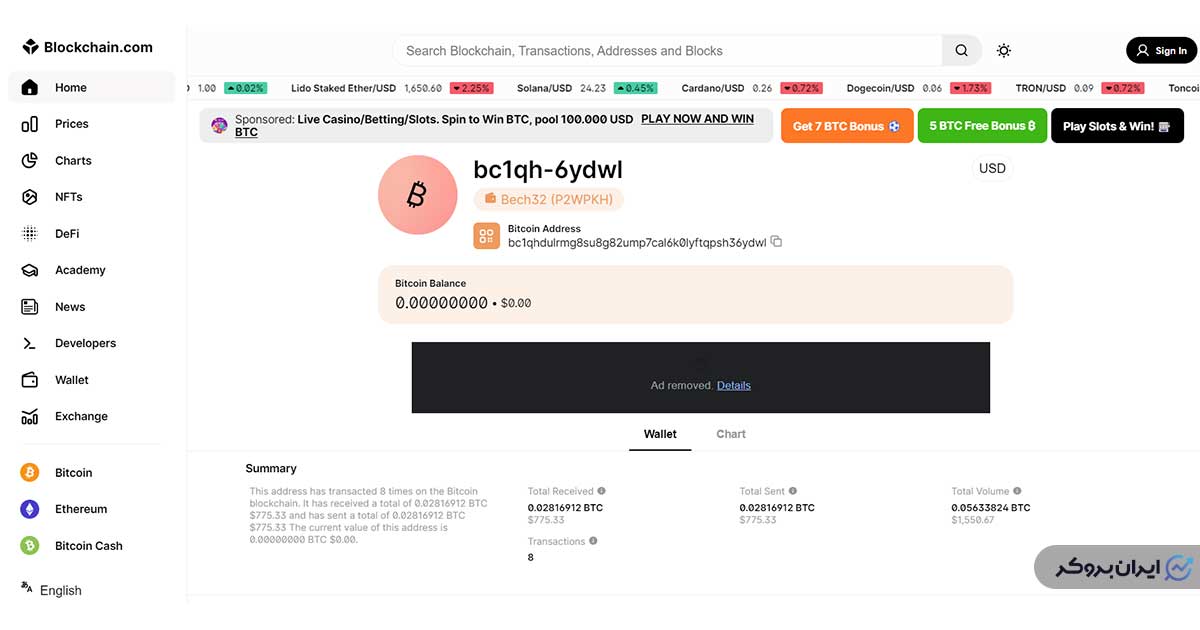Open the ad removed Details link

pos(734,385)
